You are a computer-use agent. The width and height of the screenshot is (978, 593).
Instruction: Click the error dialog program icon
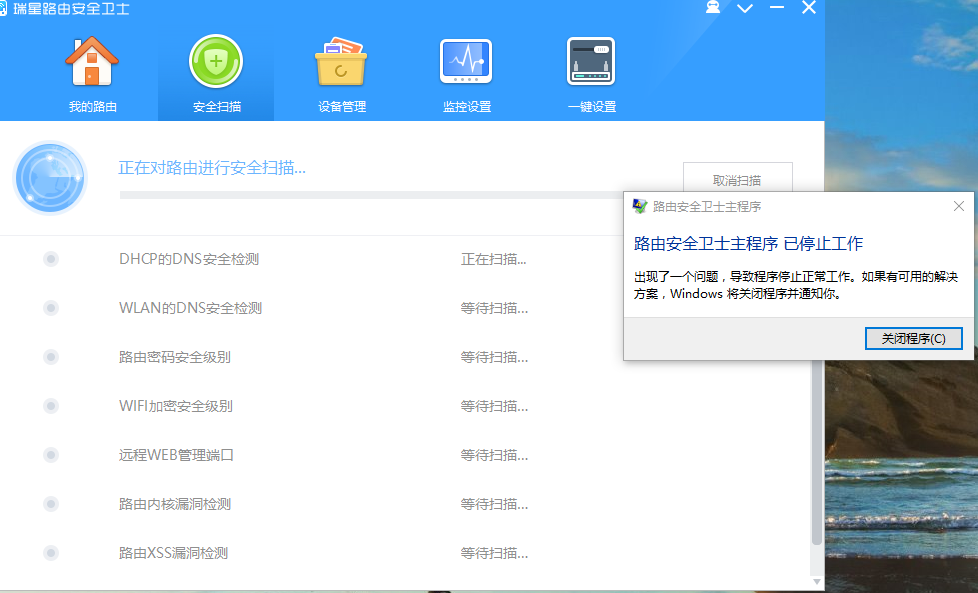pyautogui.click(x=639, y=206)
